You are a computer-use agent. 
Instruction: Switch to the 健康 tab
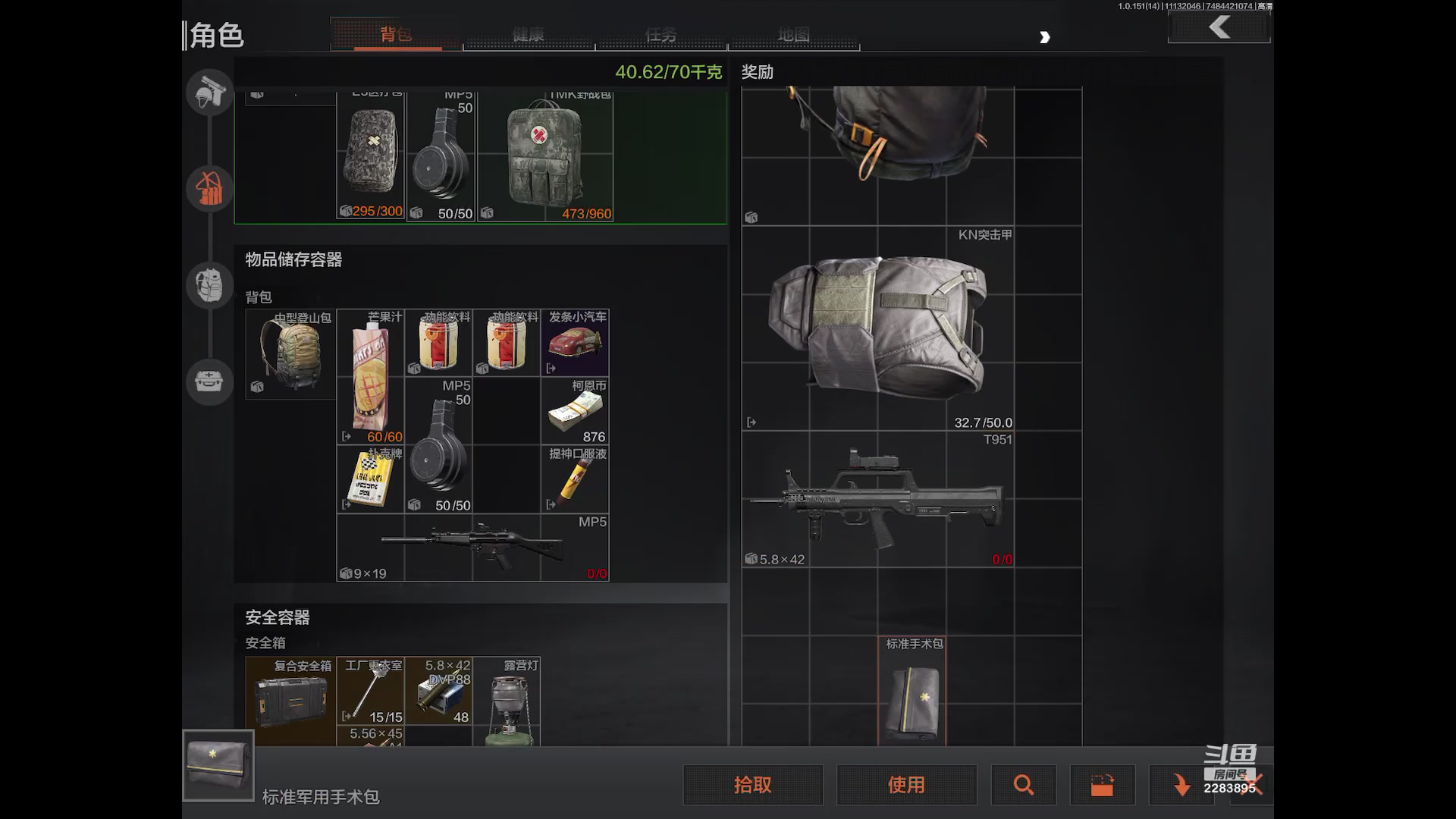point(529,35)
